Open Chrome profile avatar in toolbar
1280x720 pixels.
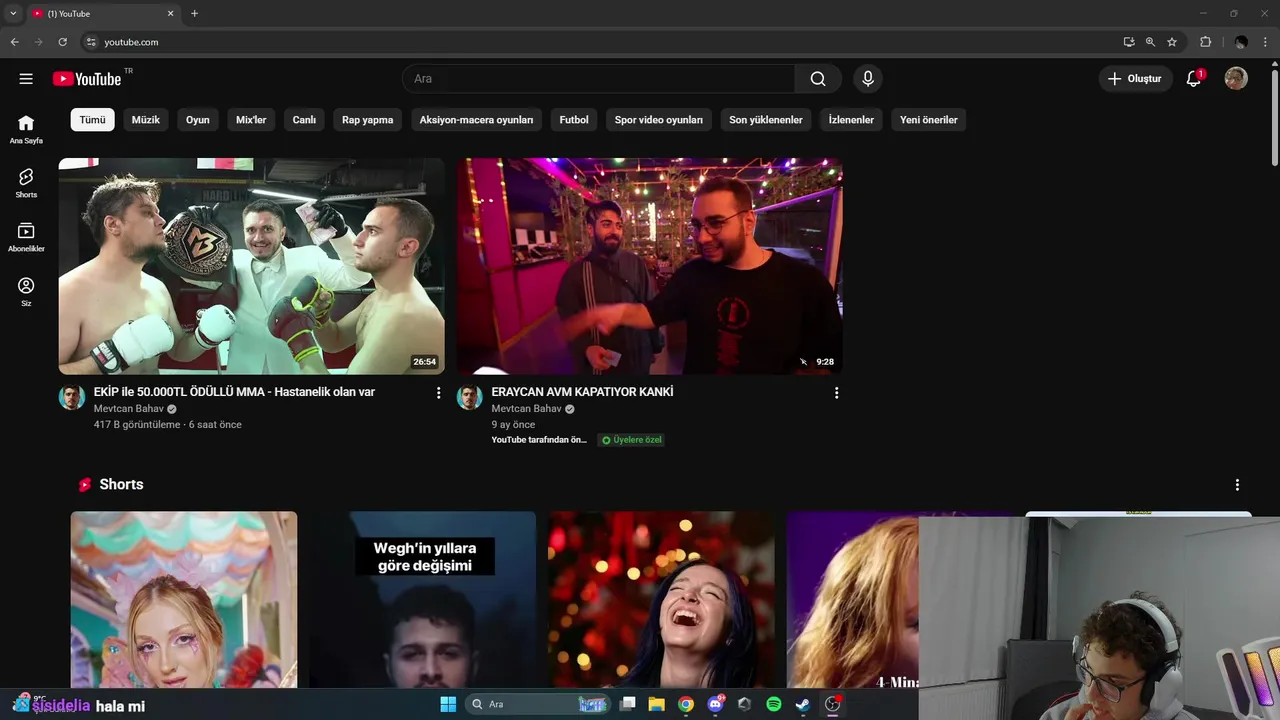pyautogui.click(x=1241, y=42)
